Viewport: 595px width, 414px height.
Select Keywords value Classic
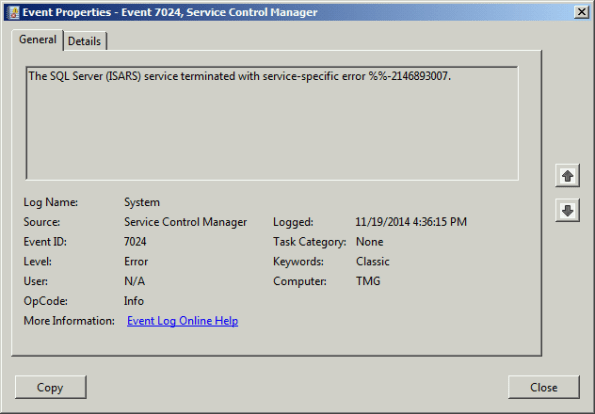[x=372, y=261]
